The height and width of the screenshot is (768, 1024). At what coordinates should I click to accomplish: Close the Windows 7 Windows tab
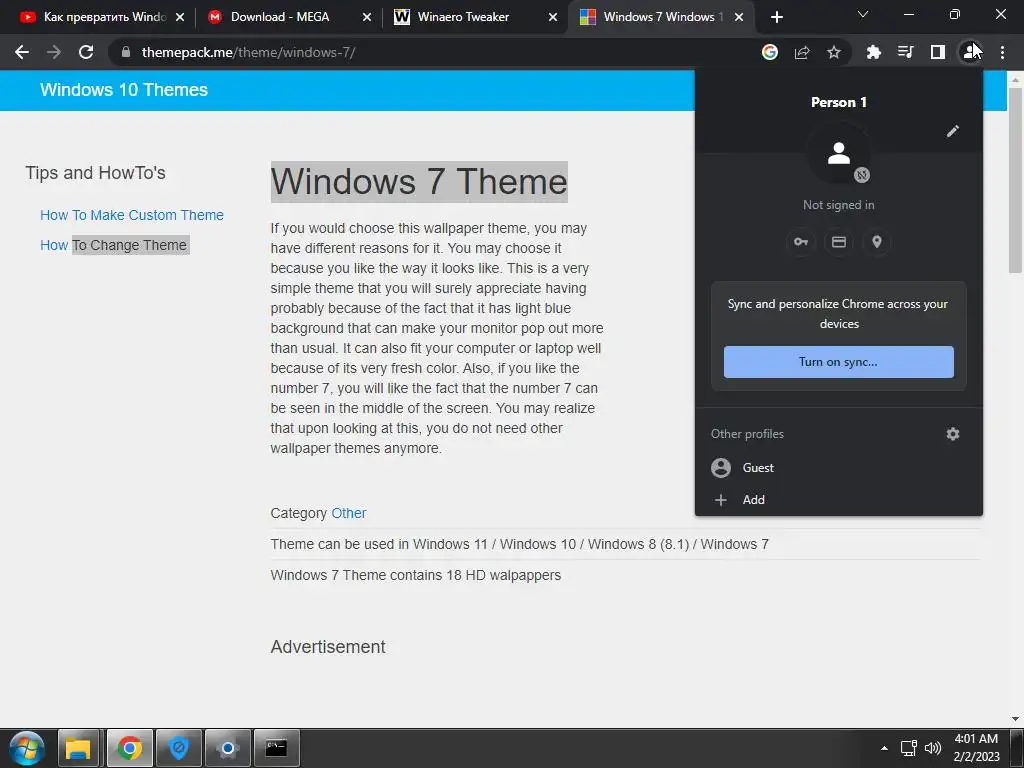(739, 17)
